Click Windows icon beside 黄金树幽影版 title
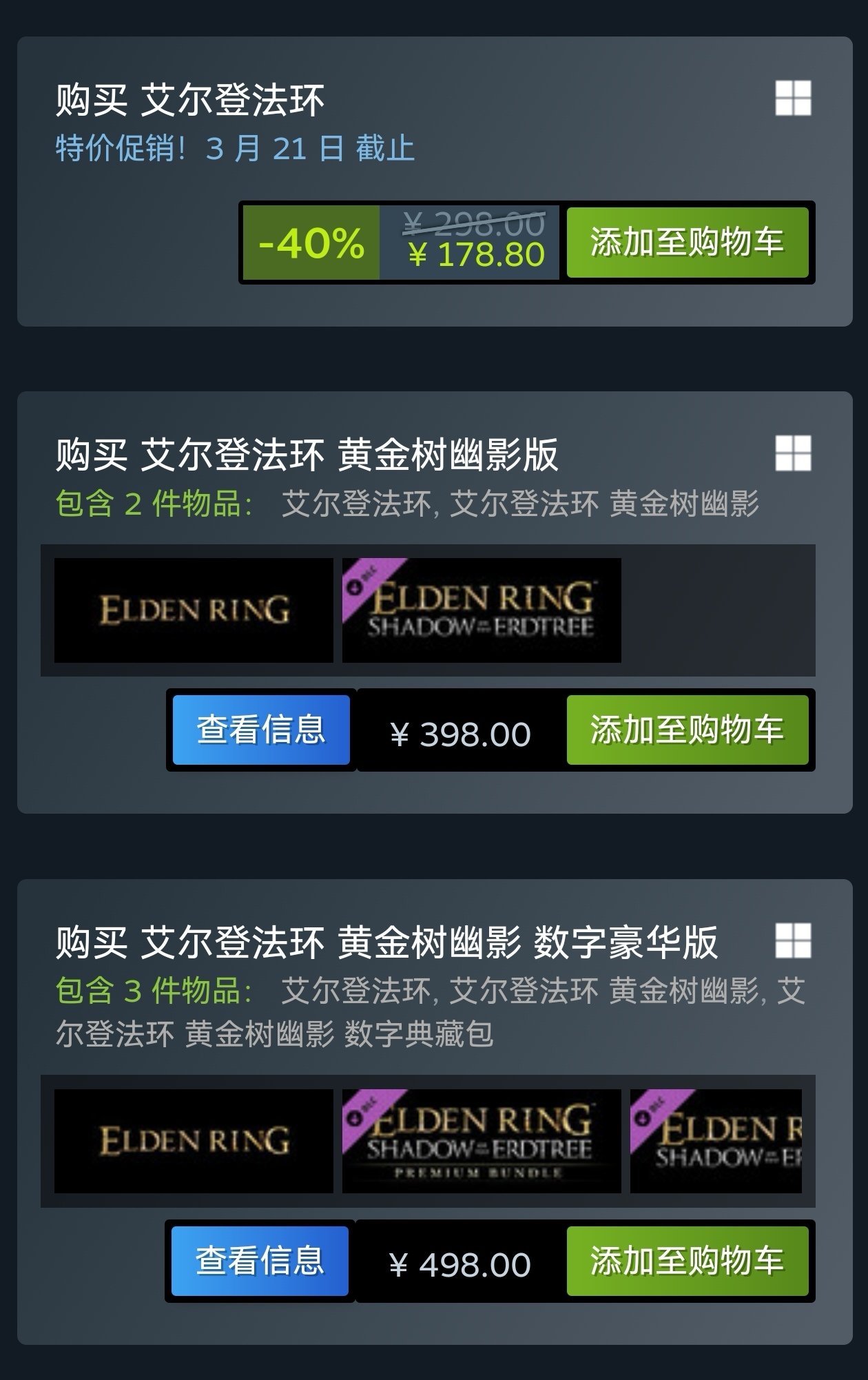Screen dimensions: 868x1380 793,453
